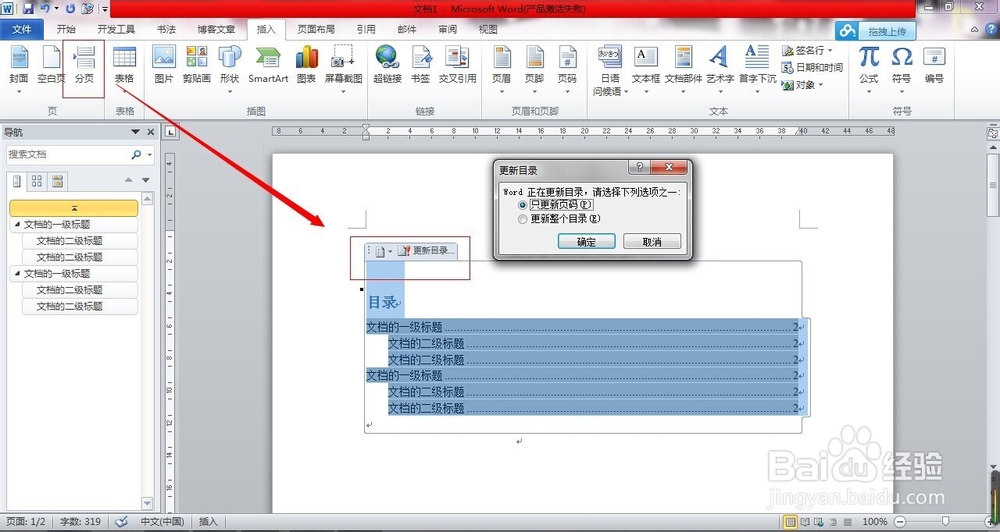This screenshot has height=532, width=1000.
Task: Open the 文件 tab
Action: 22,29
